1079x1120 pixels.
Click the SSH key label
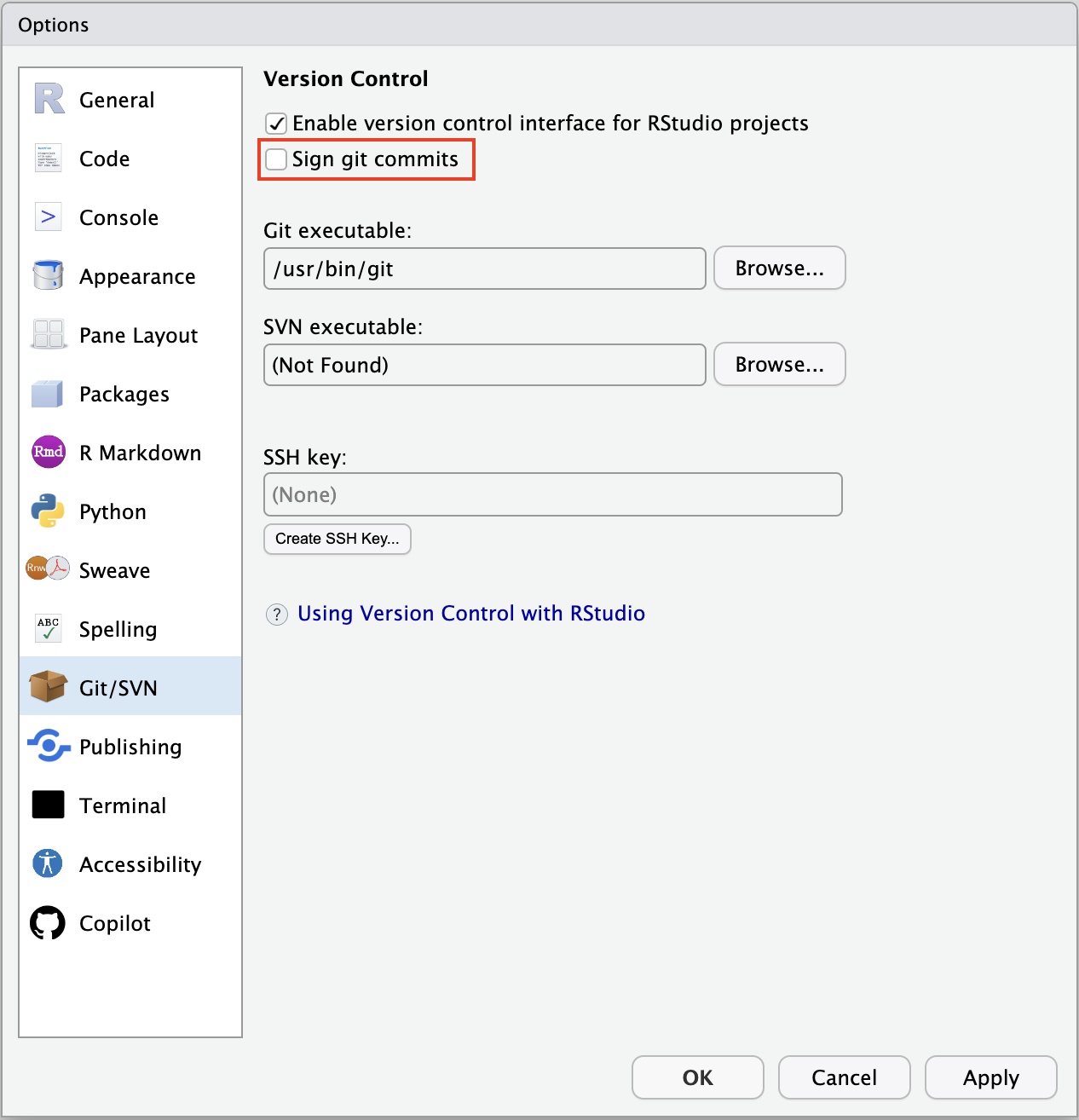point(305,457)
